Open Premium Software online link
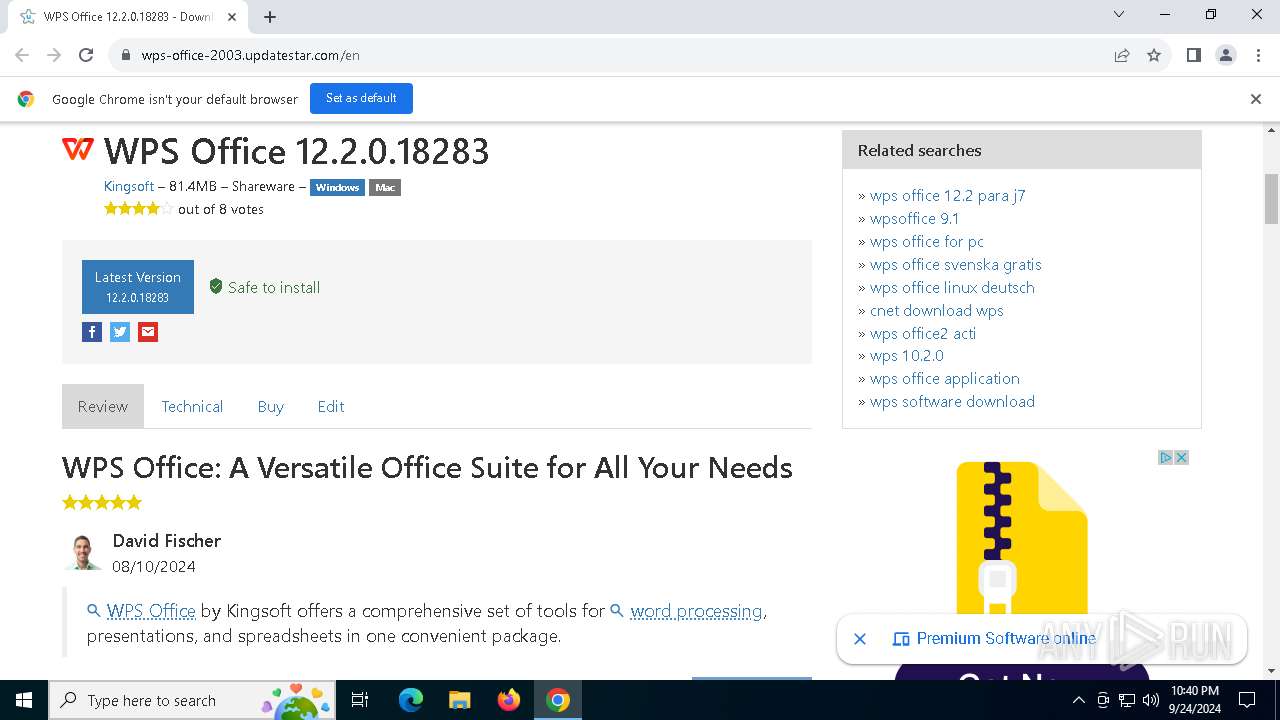This screenshot has height=720, width=1280. coord(1006,638)
